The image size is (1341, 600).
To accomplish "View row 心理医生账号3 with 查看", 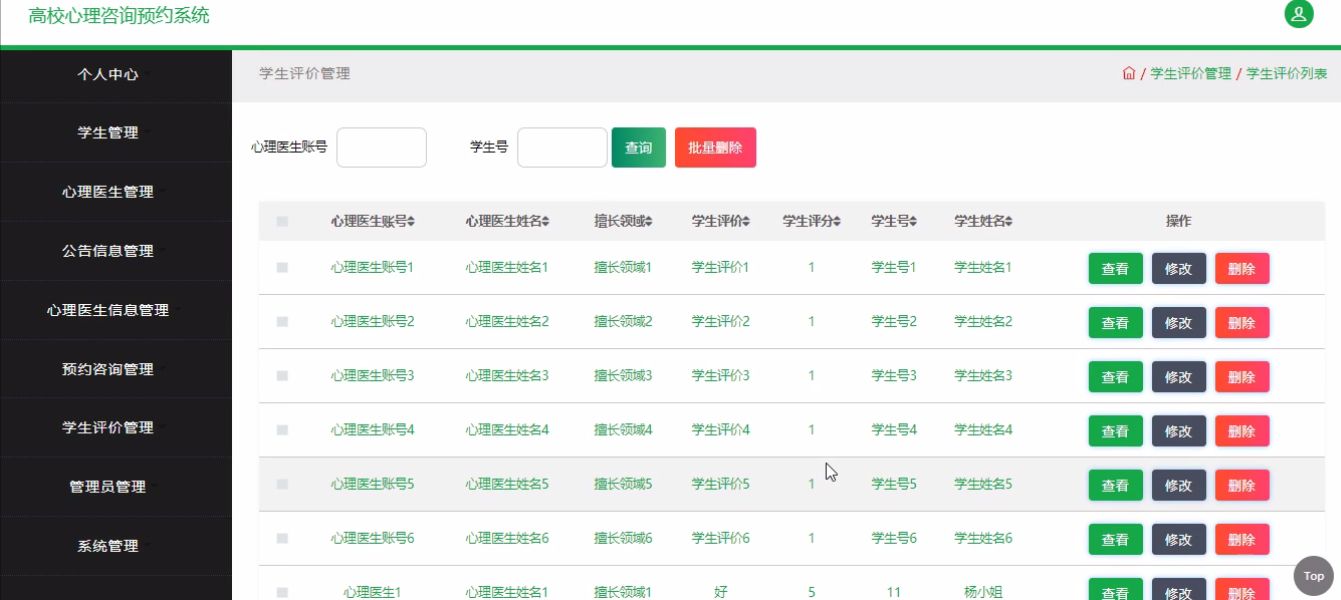I will tap(1115, 377).
